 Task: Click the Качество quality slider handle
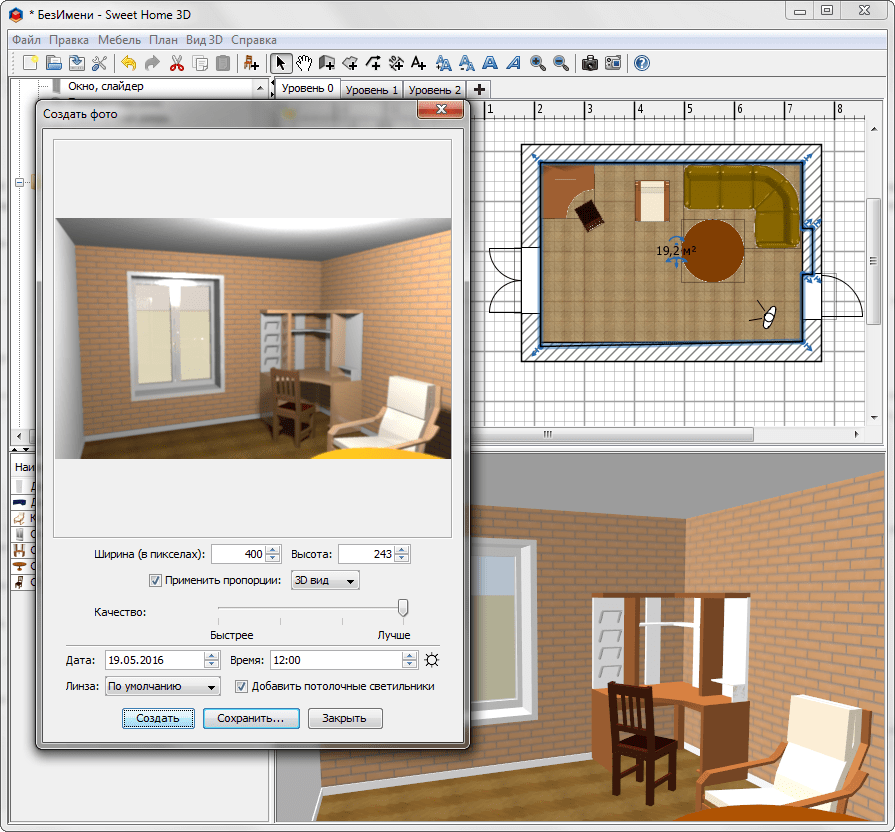point(403,607)
